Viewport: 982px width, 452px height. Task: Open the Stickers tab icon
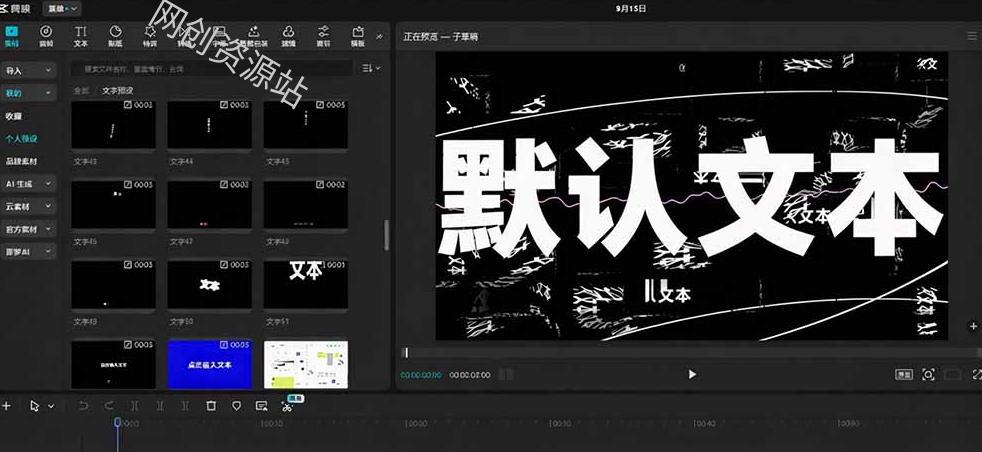coord(115,36)
